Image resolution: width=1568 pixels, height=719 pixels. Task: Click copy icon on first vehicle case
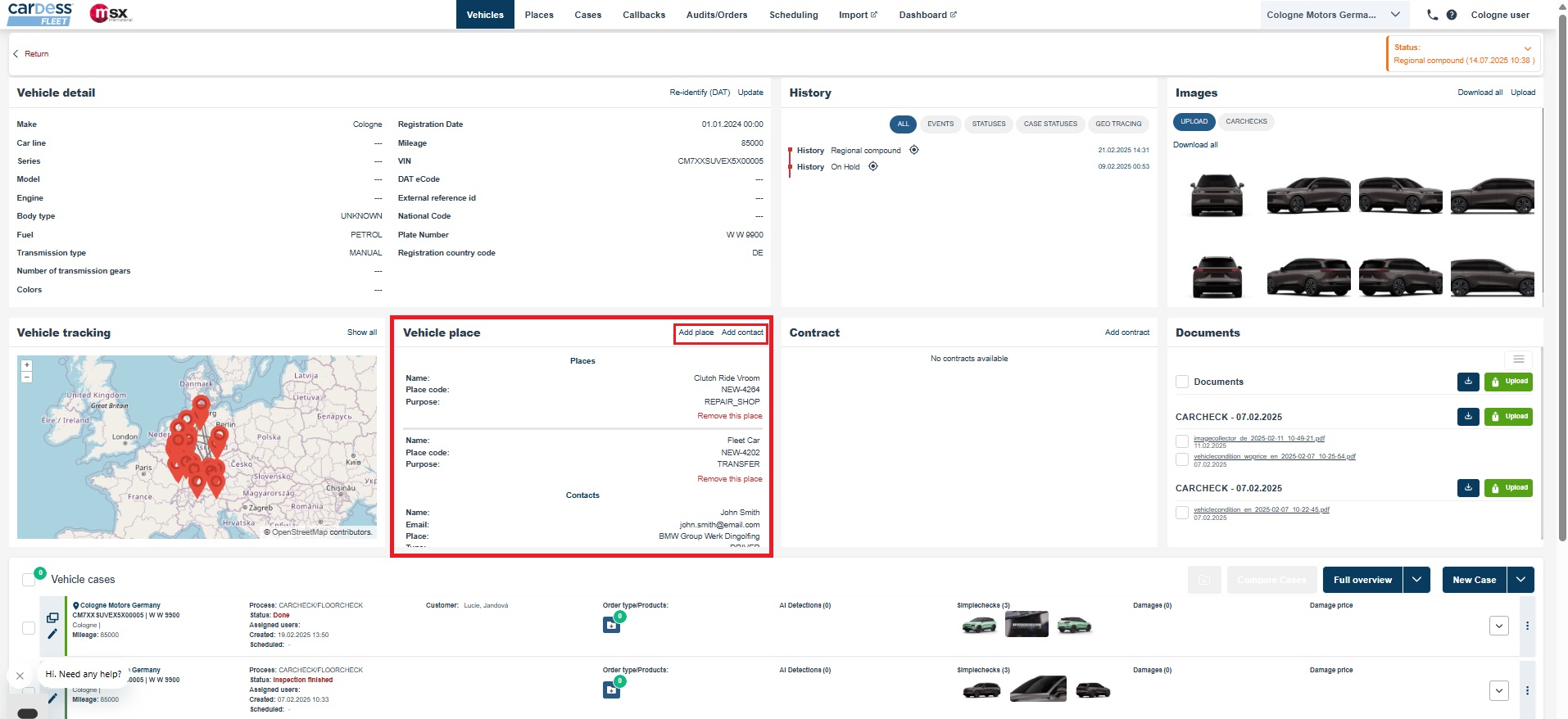click(x=52, y=618)
